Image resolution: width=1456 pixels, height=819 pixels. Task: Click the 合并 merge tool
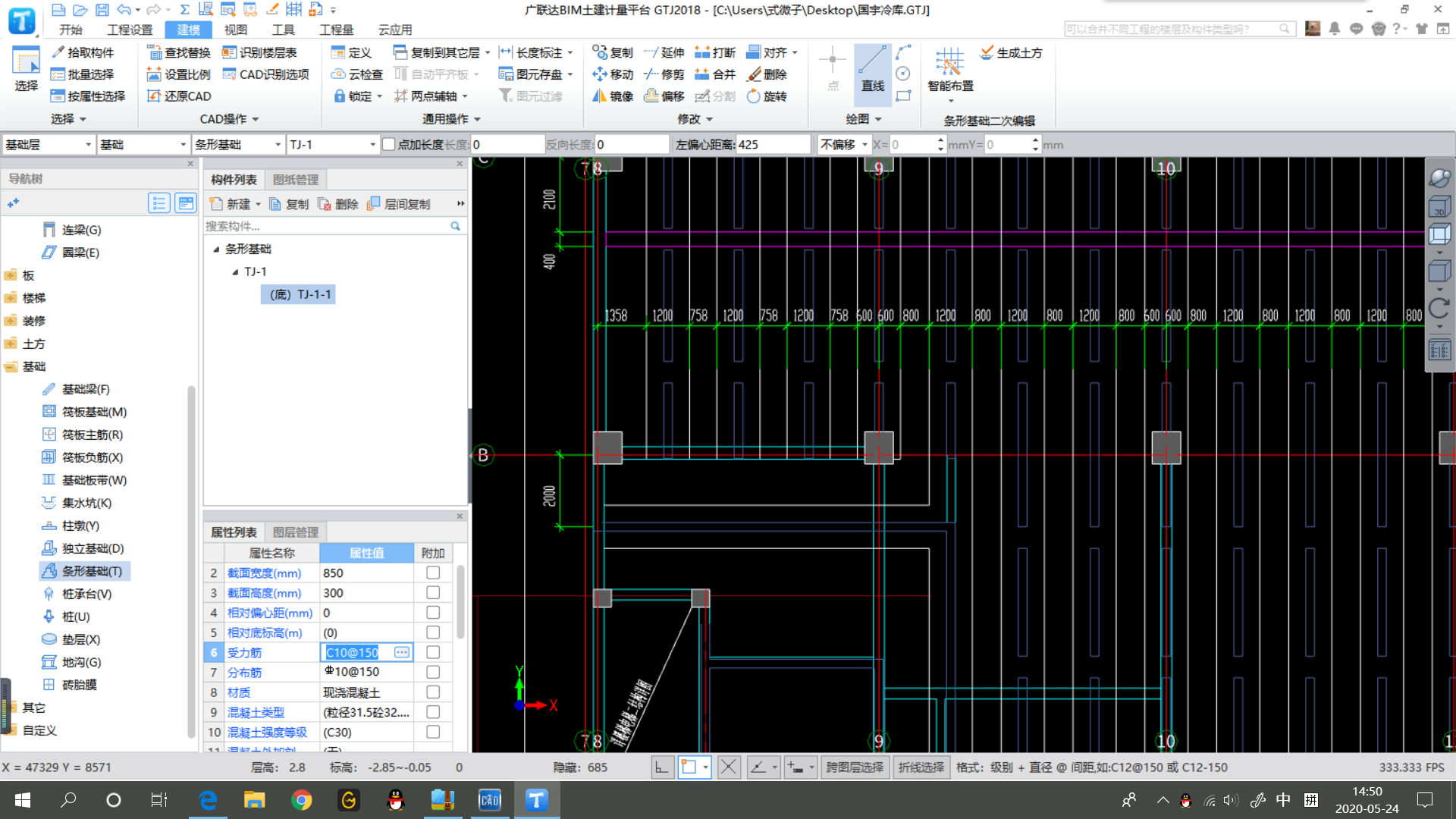coord(715,74)
